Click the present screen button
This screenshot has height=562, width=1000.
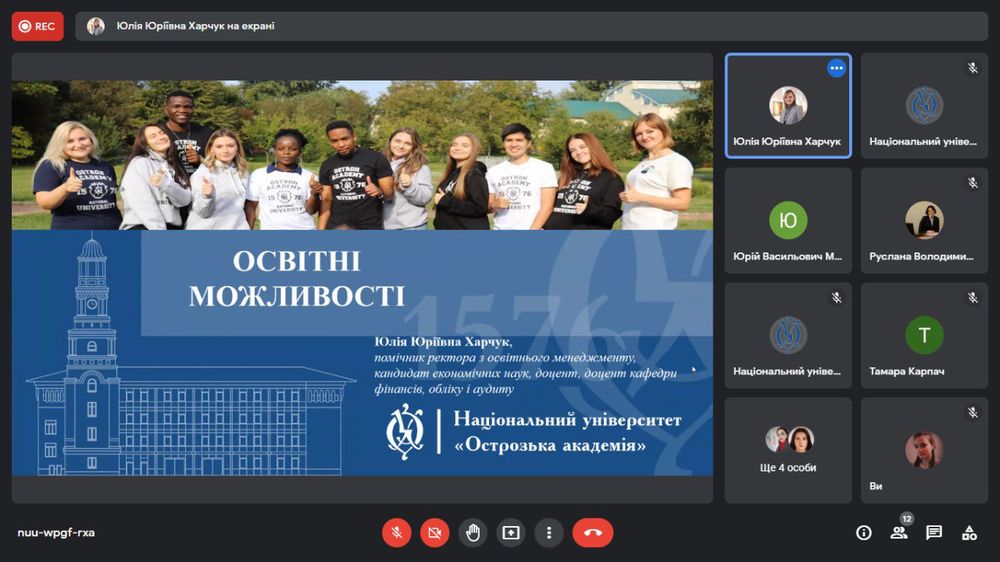tap(511, 533)
